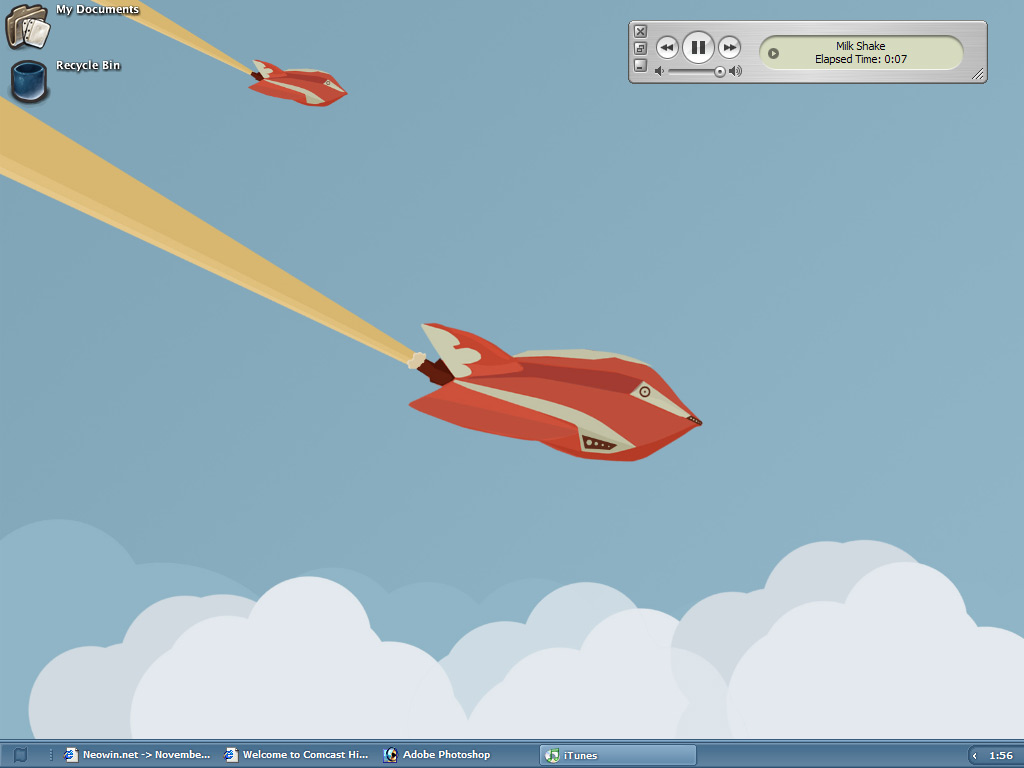Image resolution: width=1024 pixels, height=768 pixels.
Task: Select the Recycle Bin desktop icon
Action: point(29,82)
